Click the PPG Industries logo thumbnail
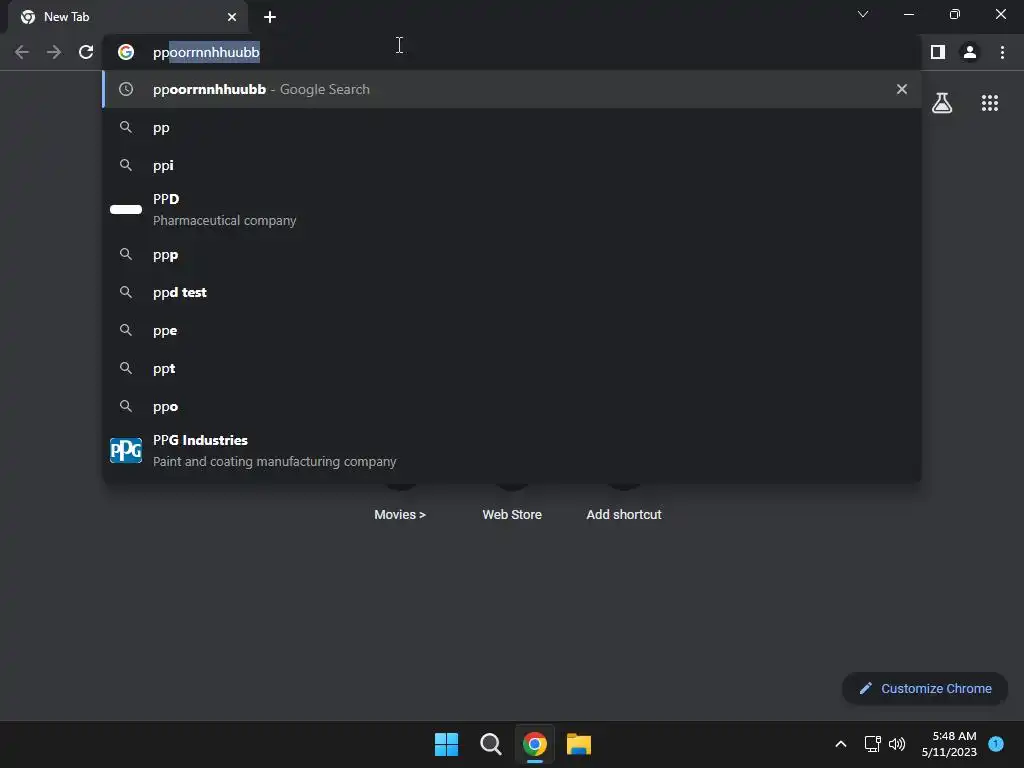This screenshot has width=1024, height=768. 126,451
